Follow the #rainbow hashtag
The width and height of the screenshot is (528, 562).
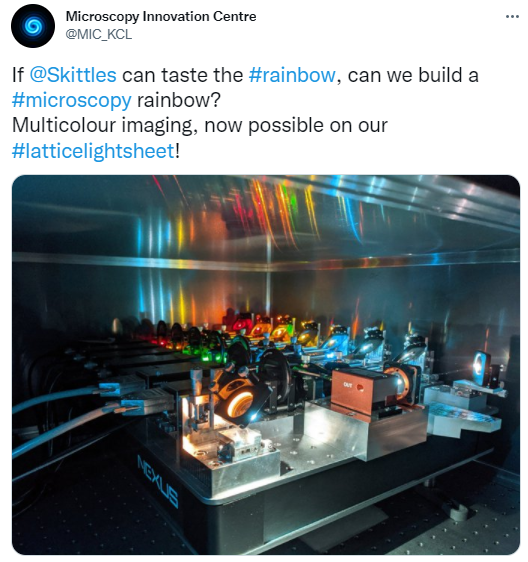292,75
